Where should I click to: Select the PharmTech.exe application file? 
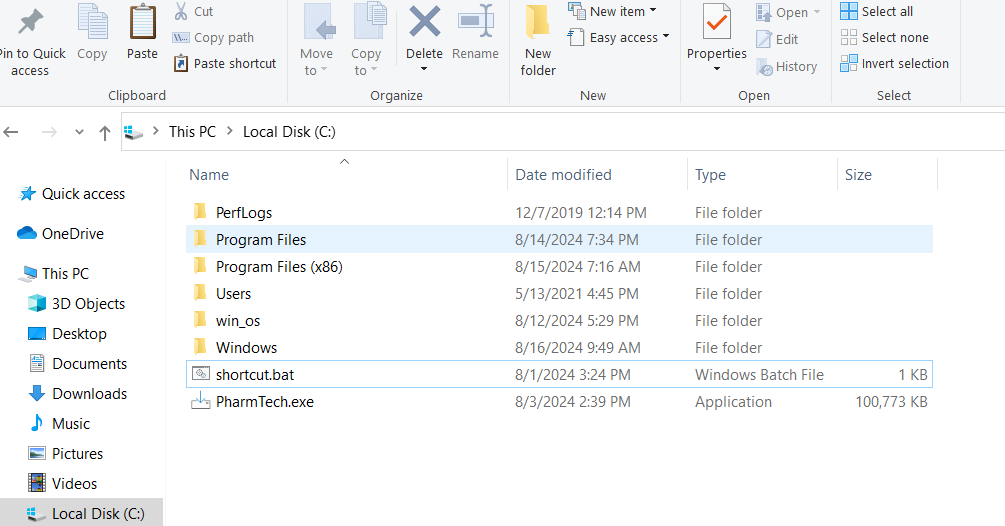(264, 402)
